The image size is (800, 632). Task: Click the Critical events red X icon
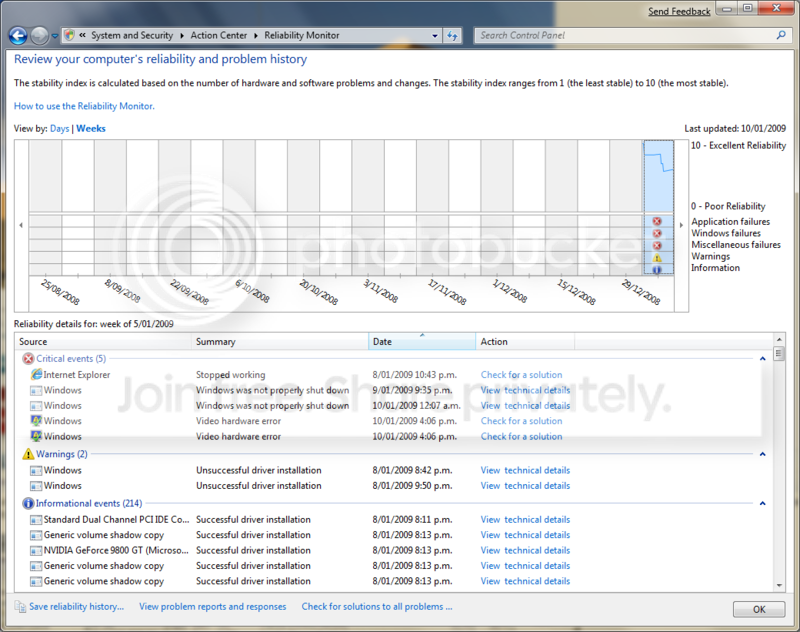click(28, 359)
